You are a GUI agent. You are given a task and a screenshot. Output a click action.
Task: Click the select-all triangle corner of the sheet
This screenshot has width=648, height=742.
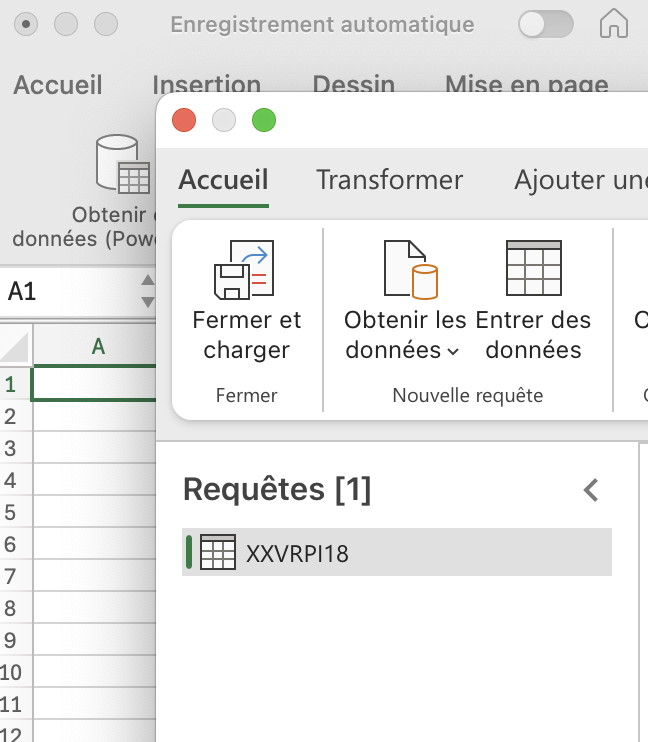point(15,347)
